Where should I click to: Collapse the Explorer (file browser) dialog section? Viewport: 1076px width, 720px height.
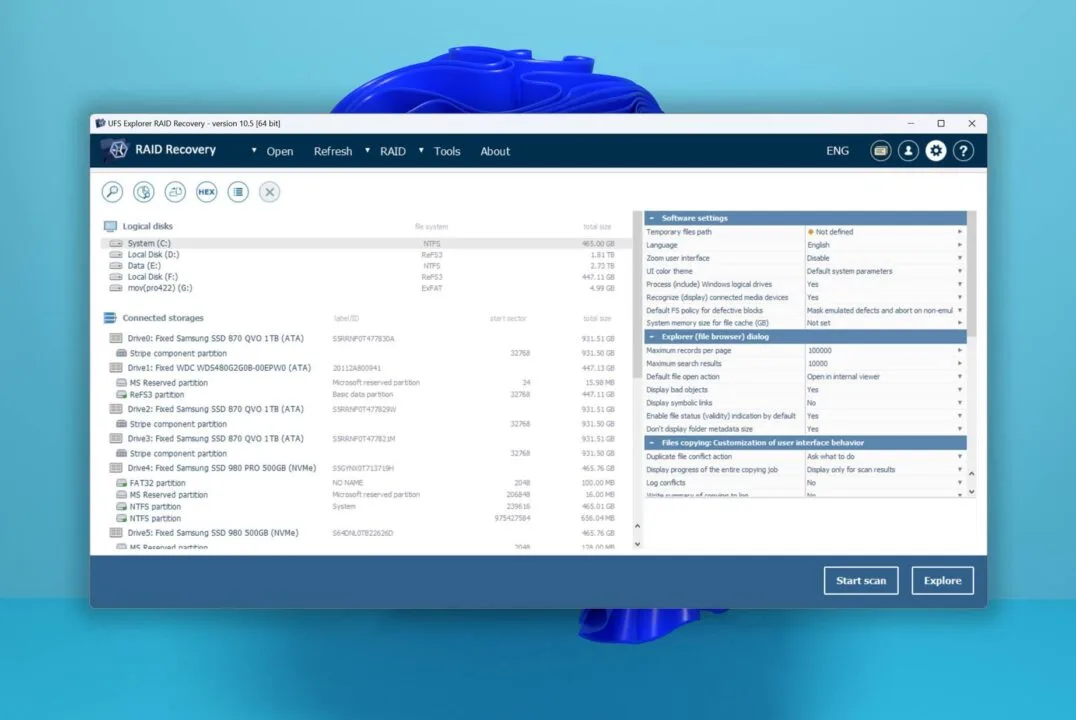pyautogui.click(x=652, y=337)
